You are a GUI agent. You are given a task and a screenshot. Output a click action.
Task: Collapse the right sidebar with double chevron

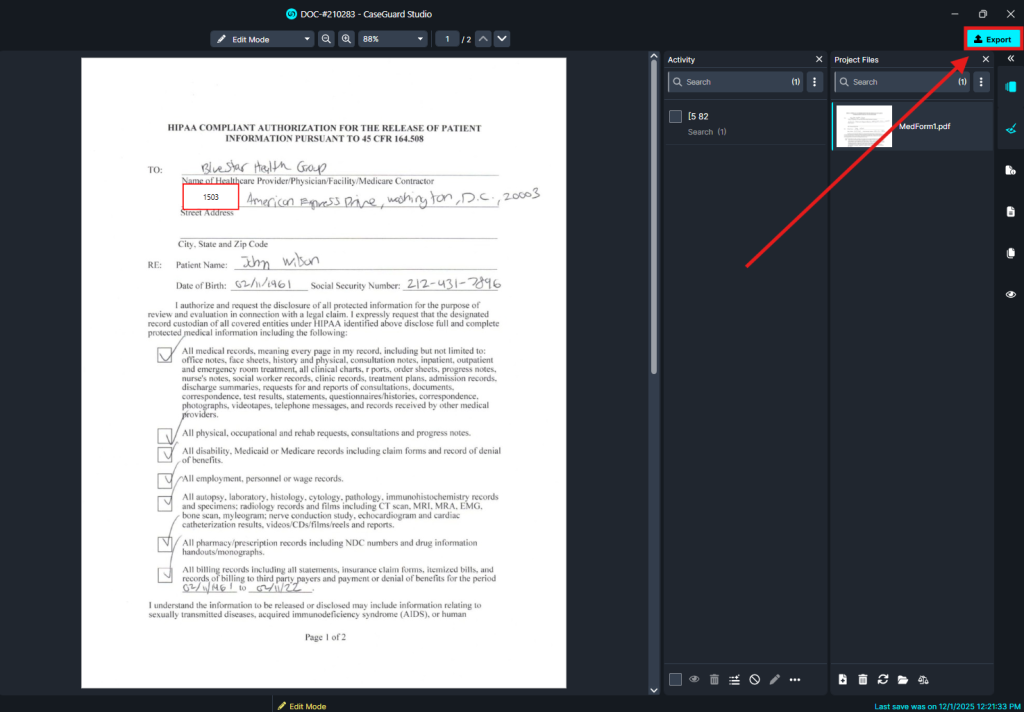[1010, 59]
